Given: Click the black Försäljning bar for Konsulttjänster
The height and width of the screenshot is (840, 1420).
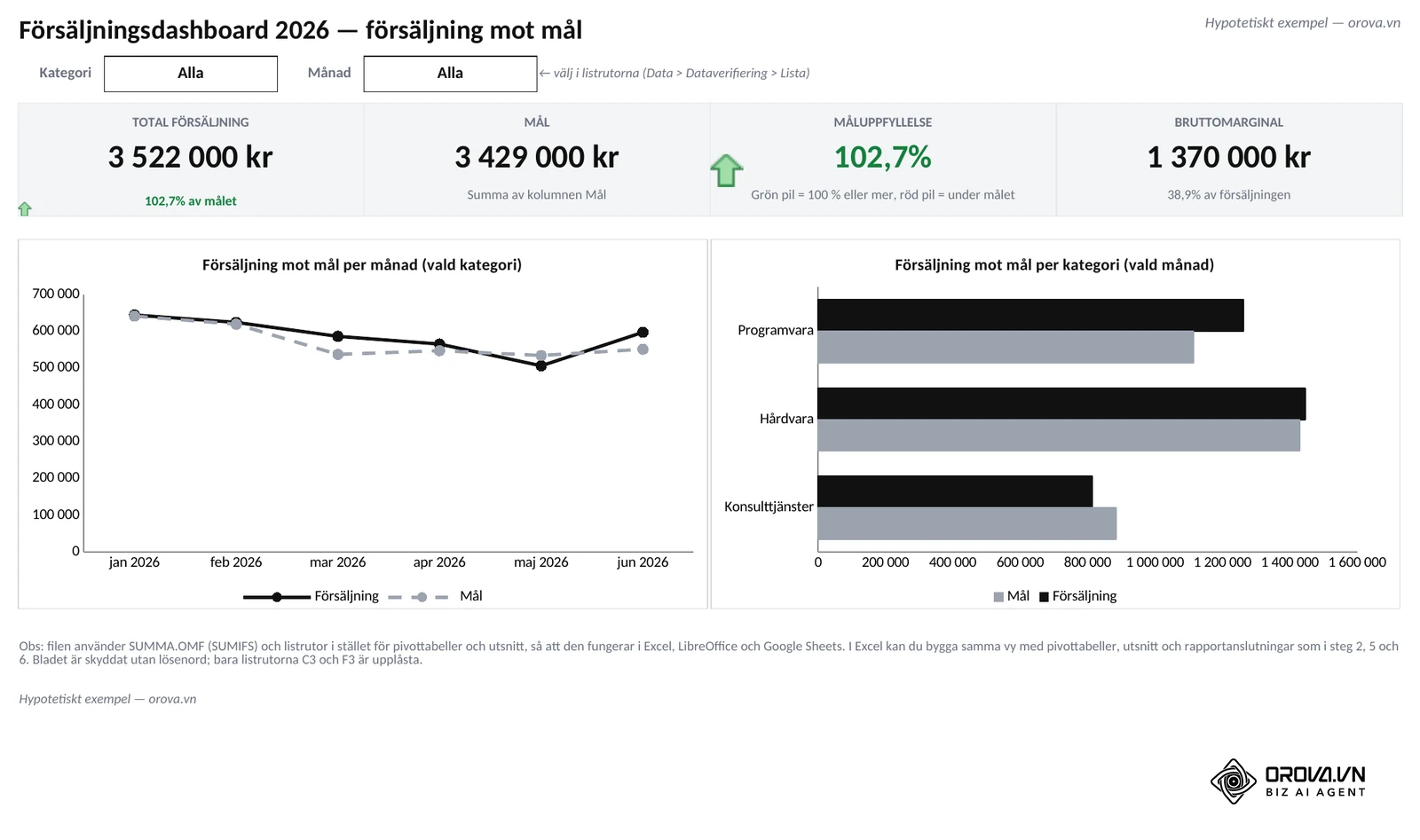Looking at the screenshot, I should [x=955, y=491].
